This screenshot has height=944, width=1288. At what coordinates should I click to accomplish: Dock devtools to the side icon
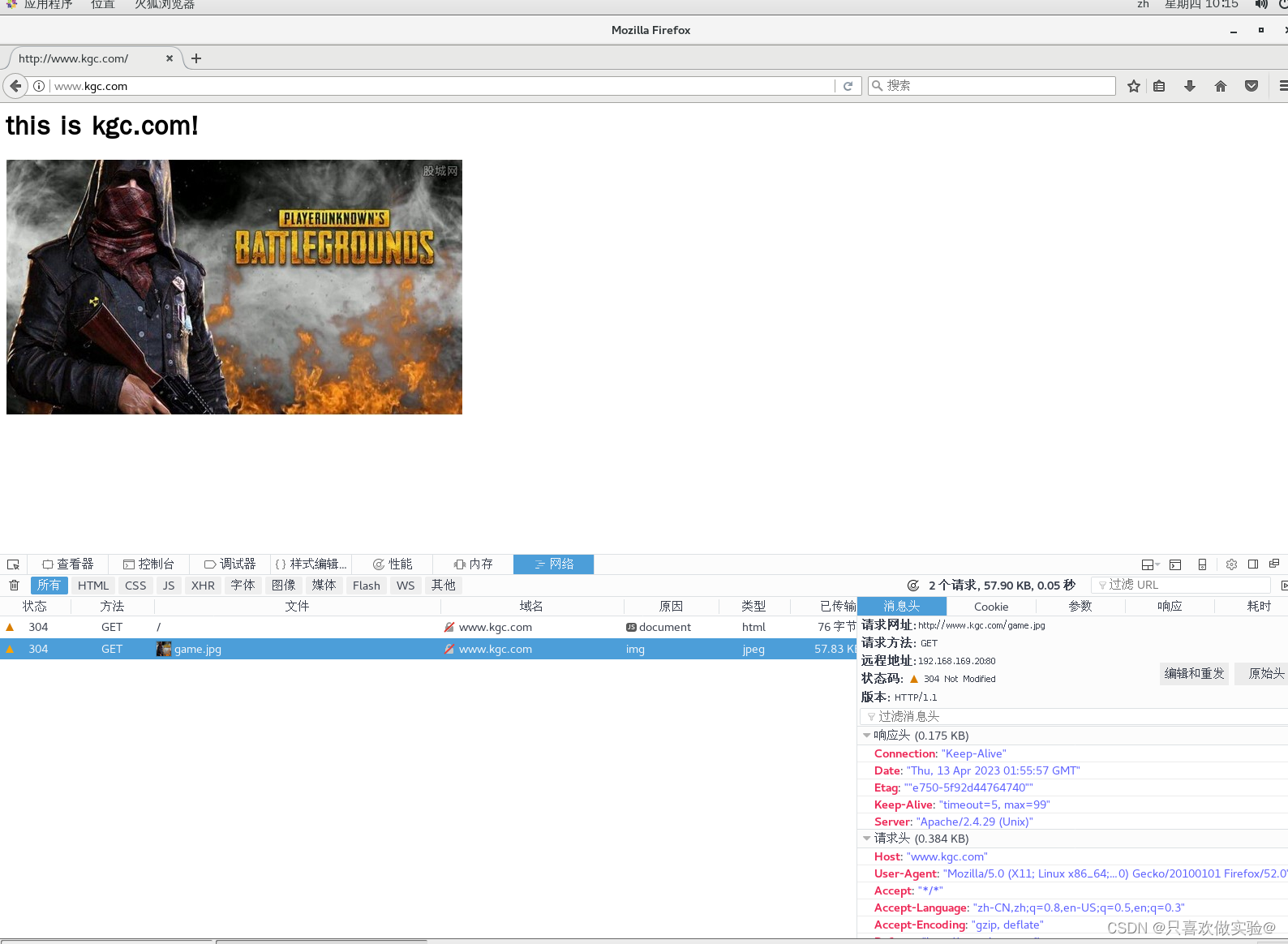(x=1253, y=564)
